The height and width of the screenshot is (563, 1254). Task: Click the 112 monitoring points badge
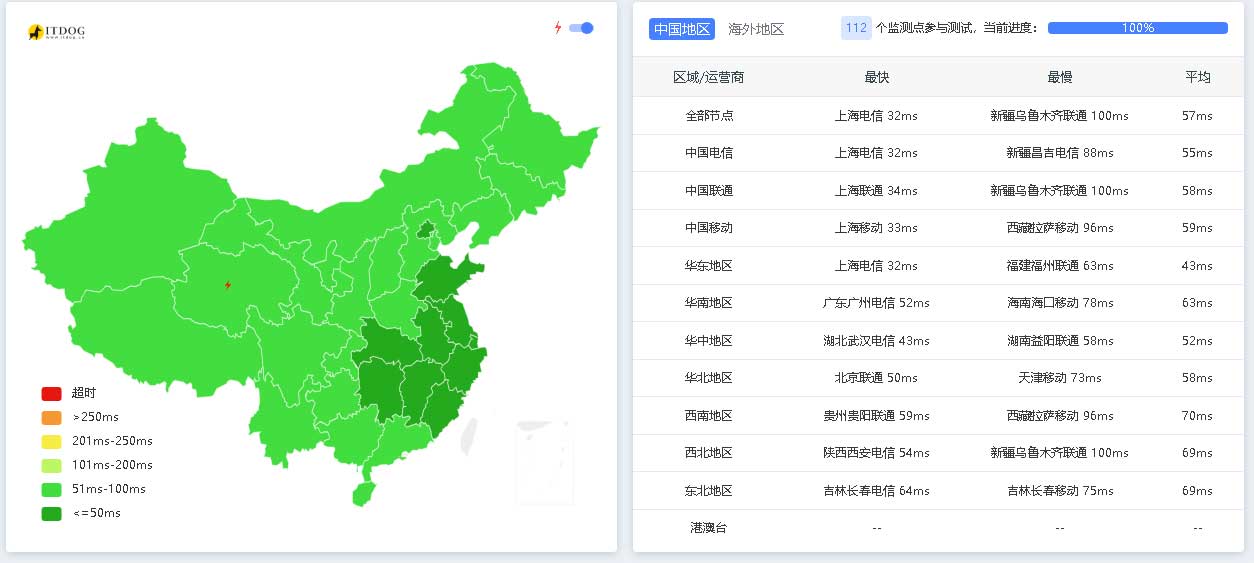tap(856, 28)
